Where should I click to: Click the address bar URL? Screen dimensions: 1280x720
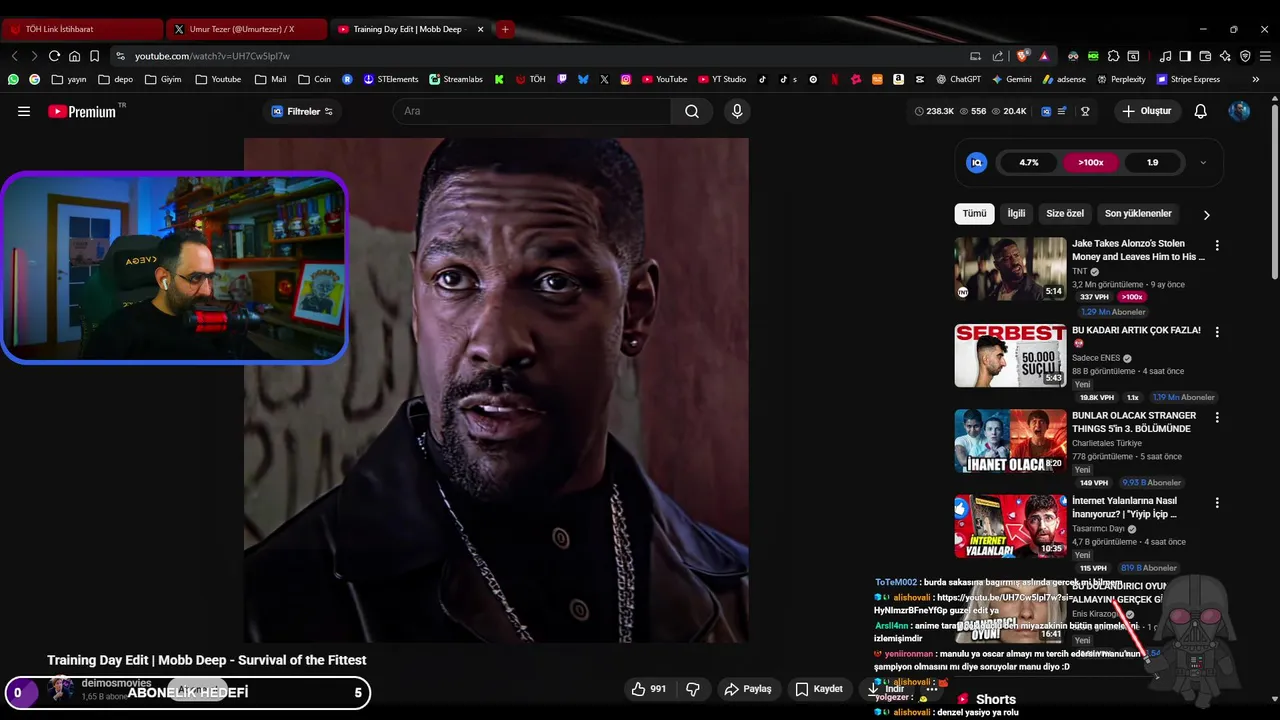pos(212,56)
